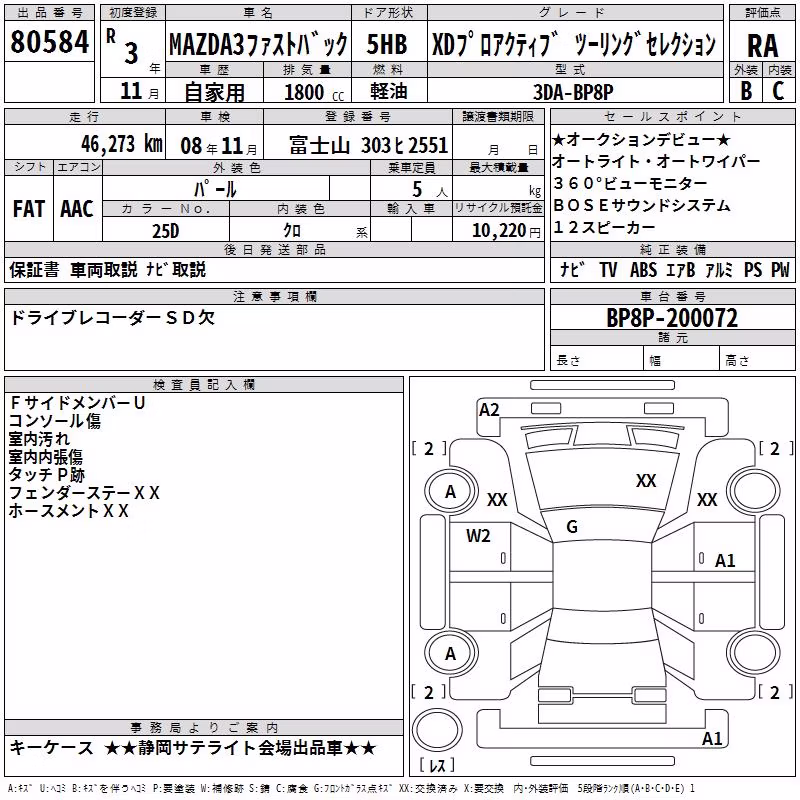Click the vehicle history 自家用
Screen dimensions: 800x800
(214, 92)
